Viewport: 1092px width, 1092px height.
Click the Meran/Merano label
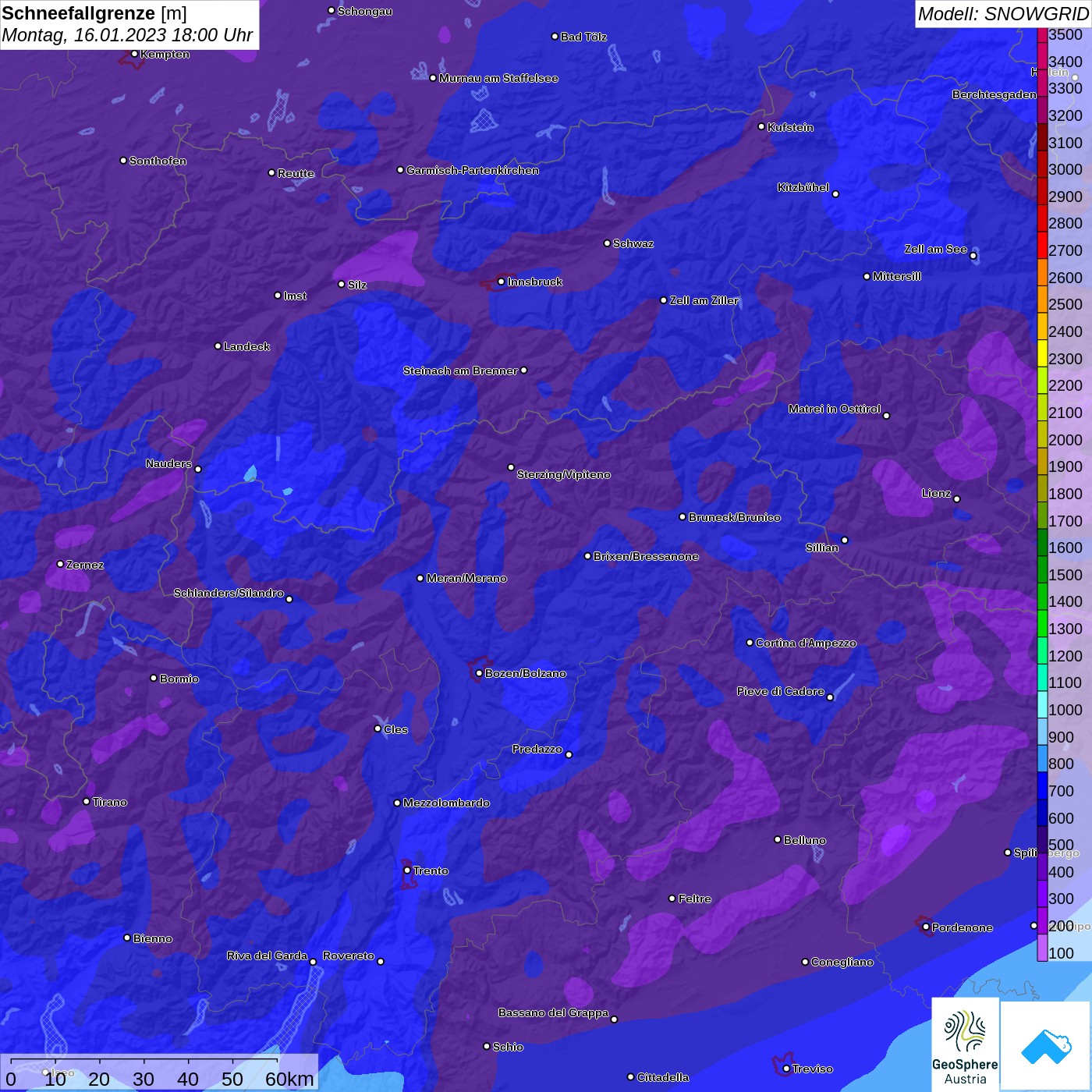466,578
